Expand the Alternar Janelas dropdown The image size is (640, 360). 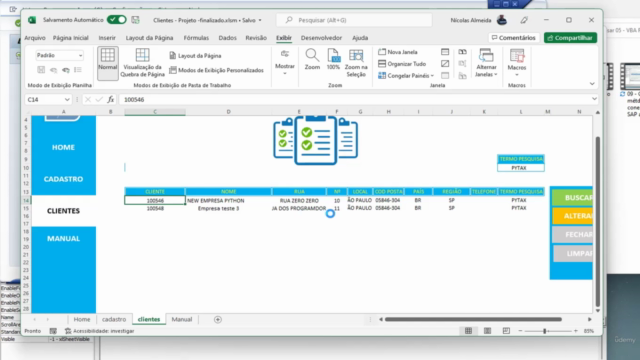tap(486, 62)
